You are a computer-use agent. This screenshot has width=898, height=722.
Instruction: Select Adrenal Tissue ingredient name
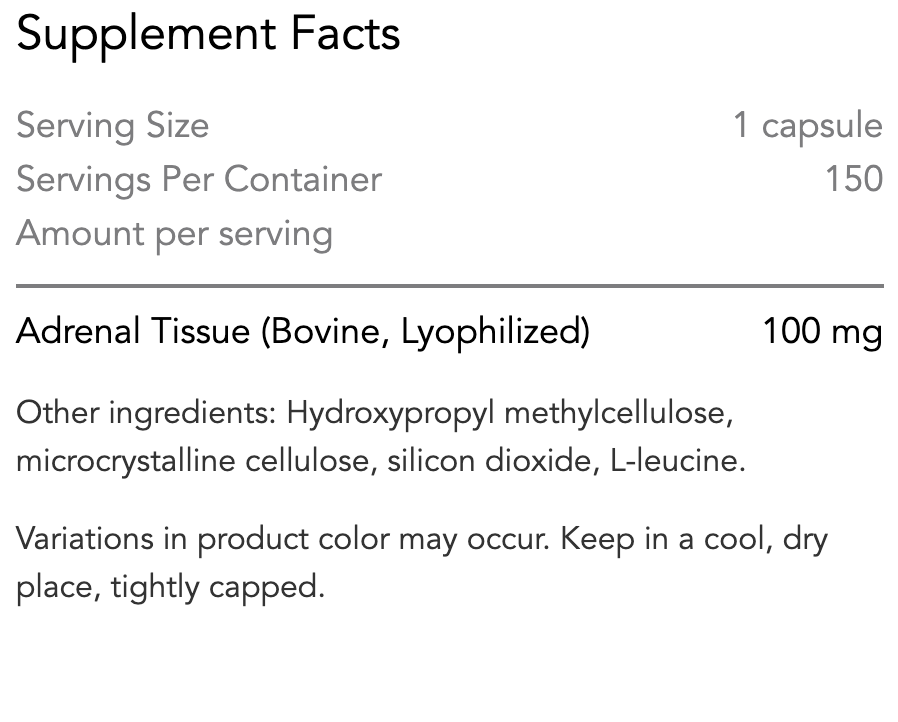[133, 332]
